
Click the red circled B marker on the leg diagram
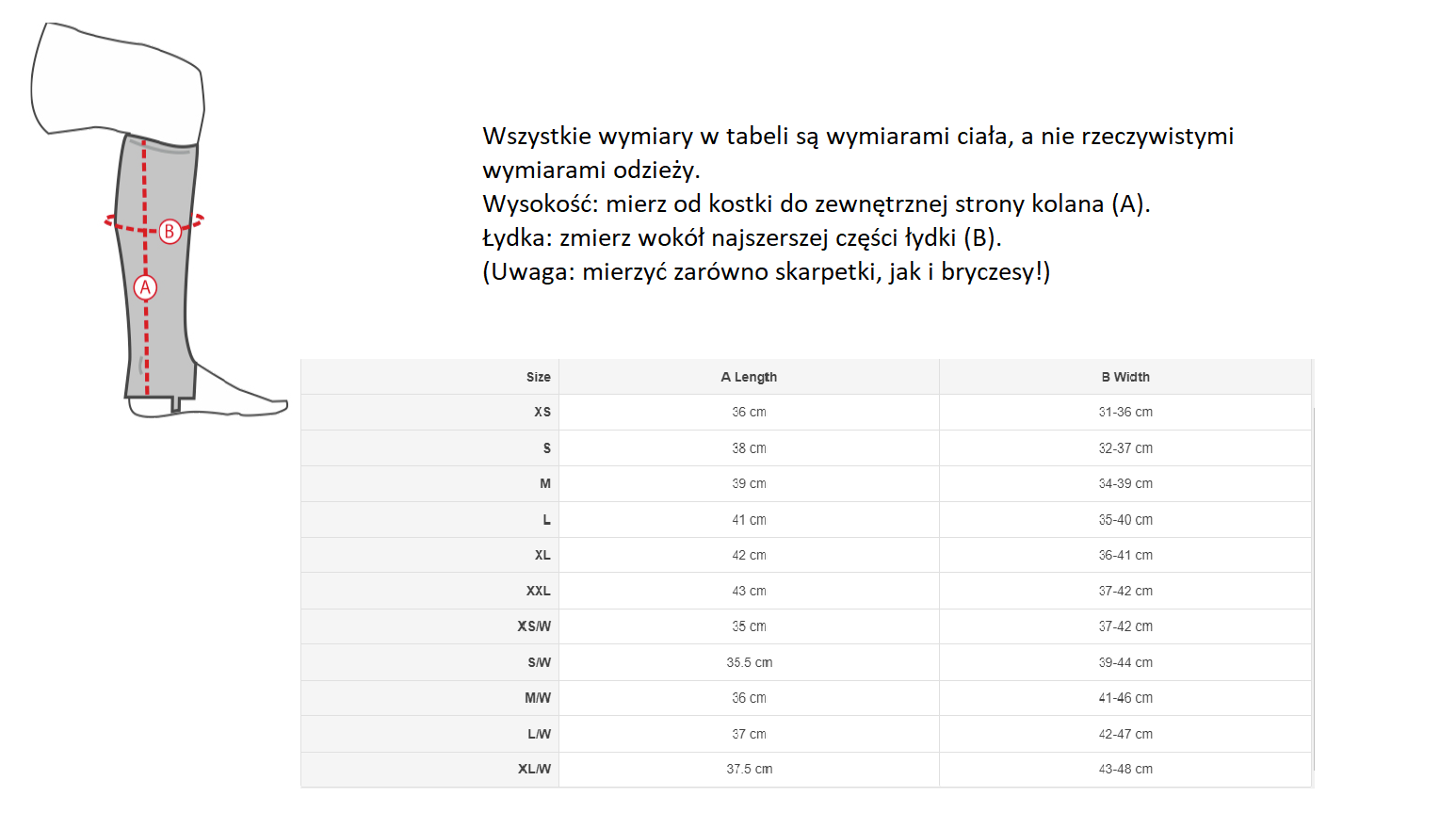click(x=170, y=231)
